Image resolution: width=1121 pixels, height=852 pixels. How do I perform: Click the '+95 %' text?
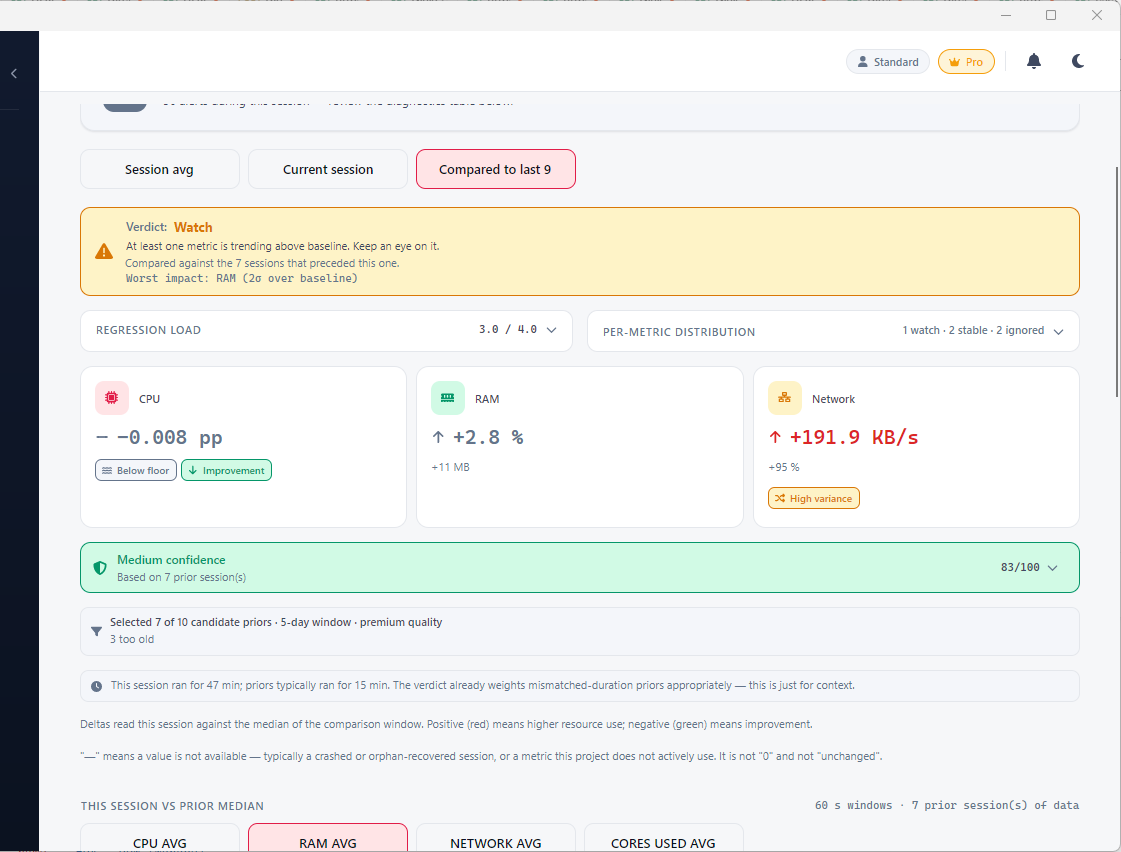tap(784, 467)
